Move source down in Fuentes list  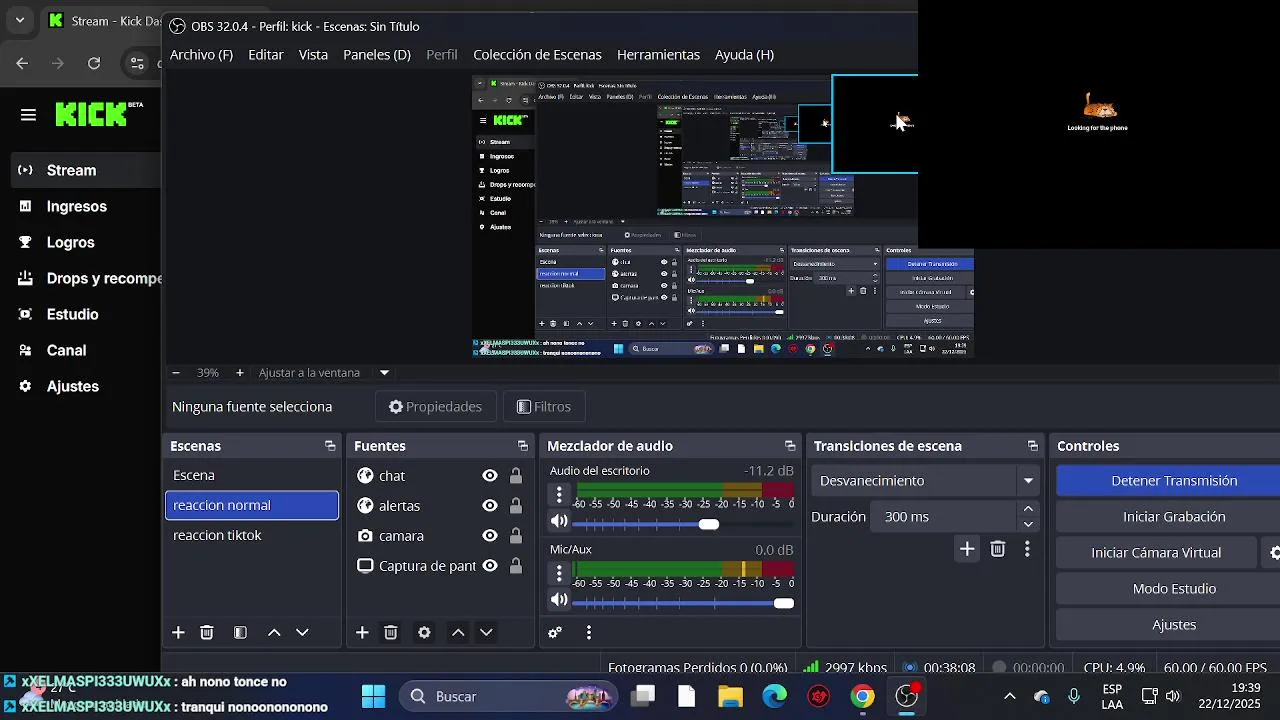coord(486,632)
